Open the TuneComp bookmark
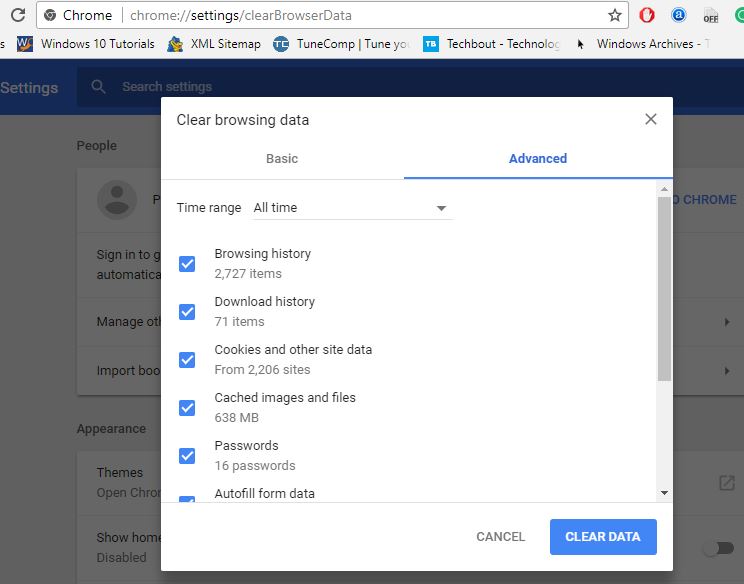This screenshot has height=584, width=744. (x=341, y=44)
